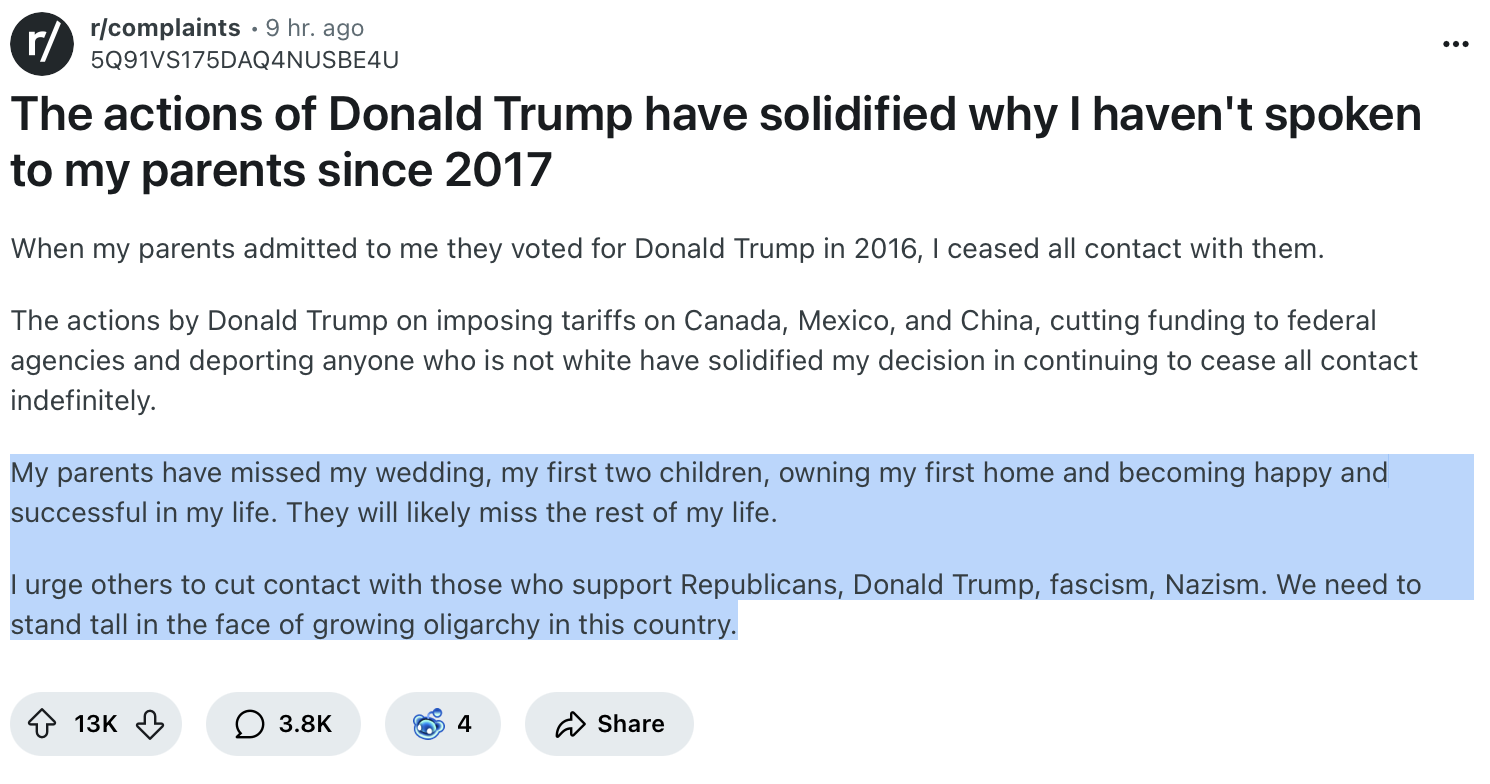Open the 3.8K comments count
1490x784 pixels.
[x=305, y=723]
